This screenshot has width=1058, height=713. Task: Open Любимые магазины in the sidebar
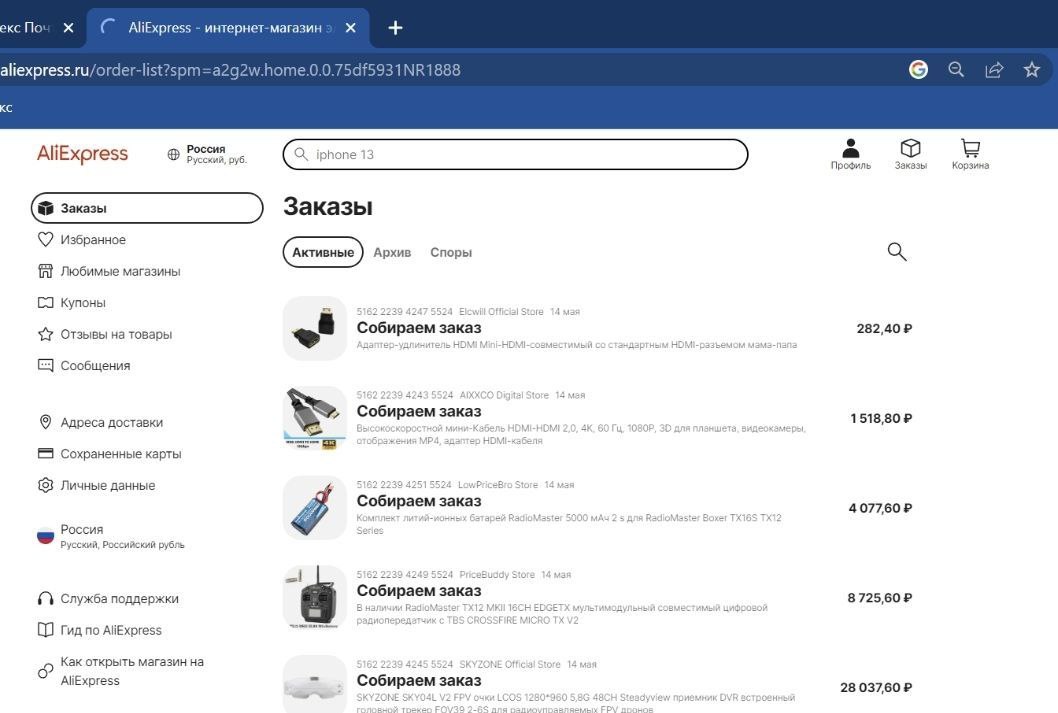pos(109,271)
